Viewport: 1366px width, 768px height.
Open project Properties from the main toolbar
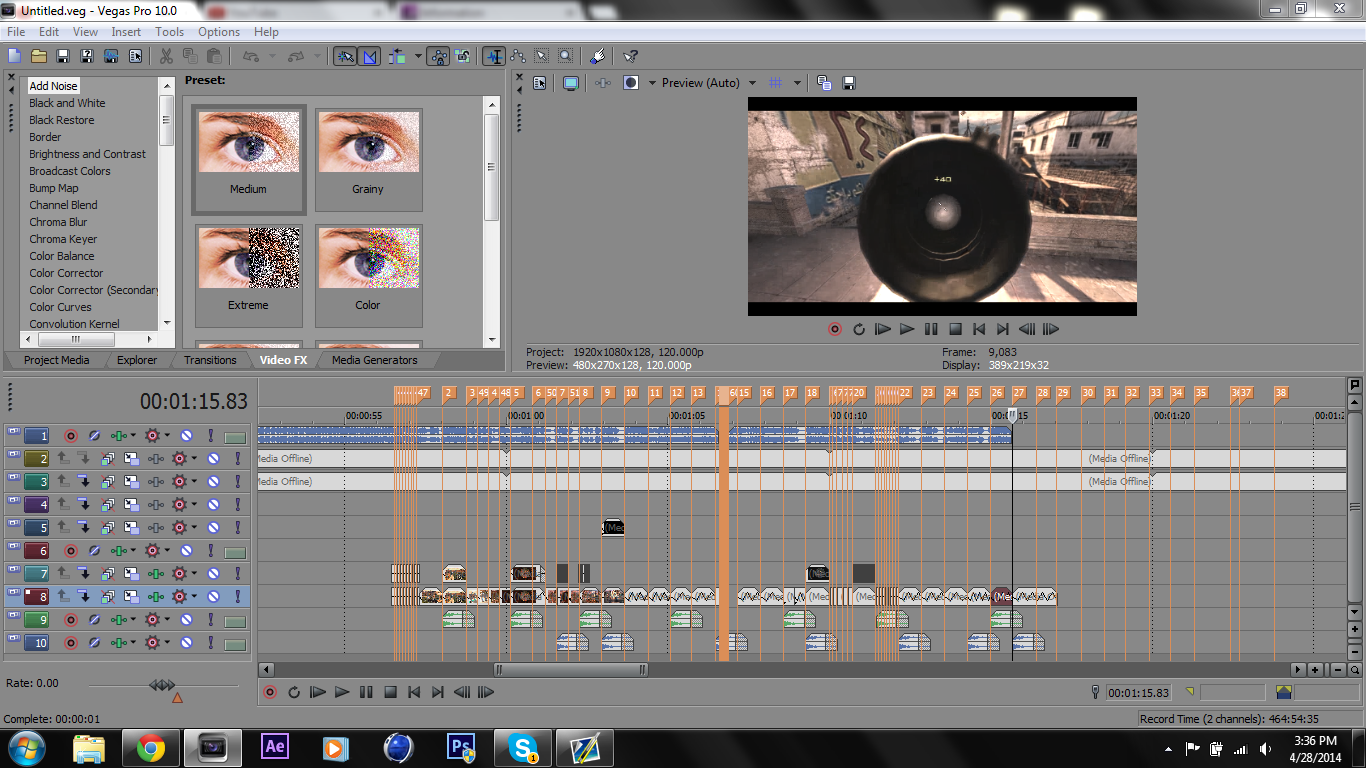[x=135, y=56]
